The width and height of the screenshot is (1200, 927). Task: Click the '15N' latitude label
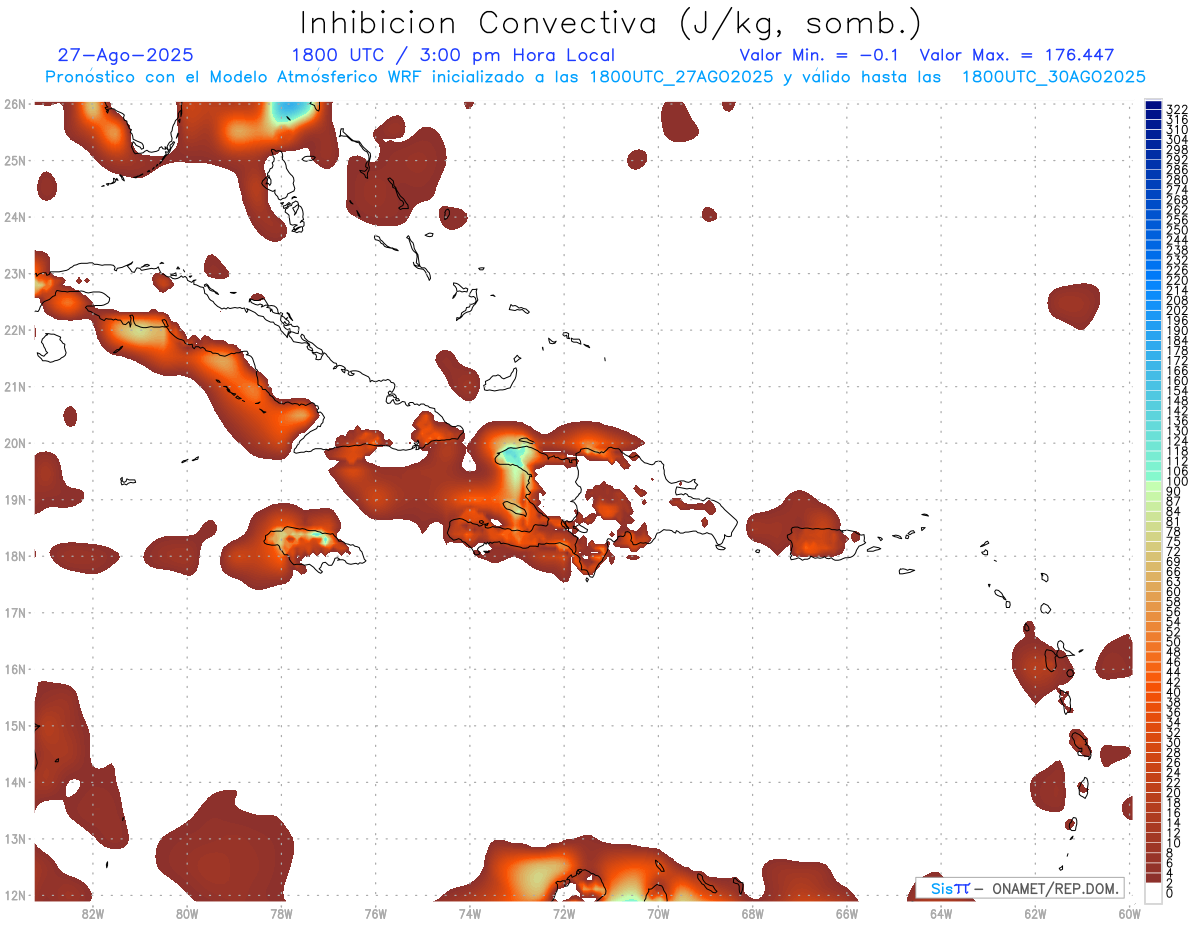(x=14, y=725)
